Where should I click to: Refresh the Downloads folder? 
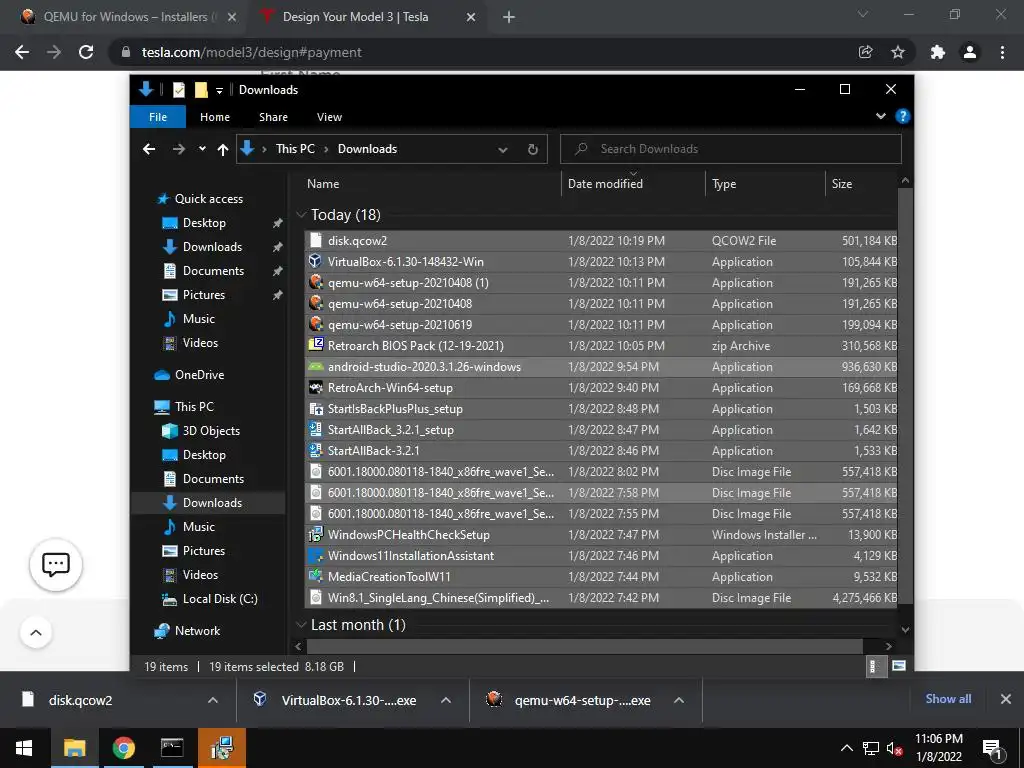(532, 150)
